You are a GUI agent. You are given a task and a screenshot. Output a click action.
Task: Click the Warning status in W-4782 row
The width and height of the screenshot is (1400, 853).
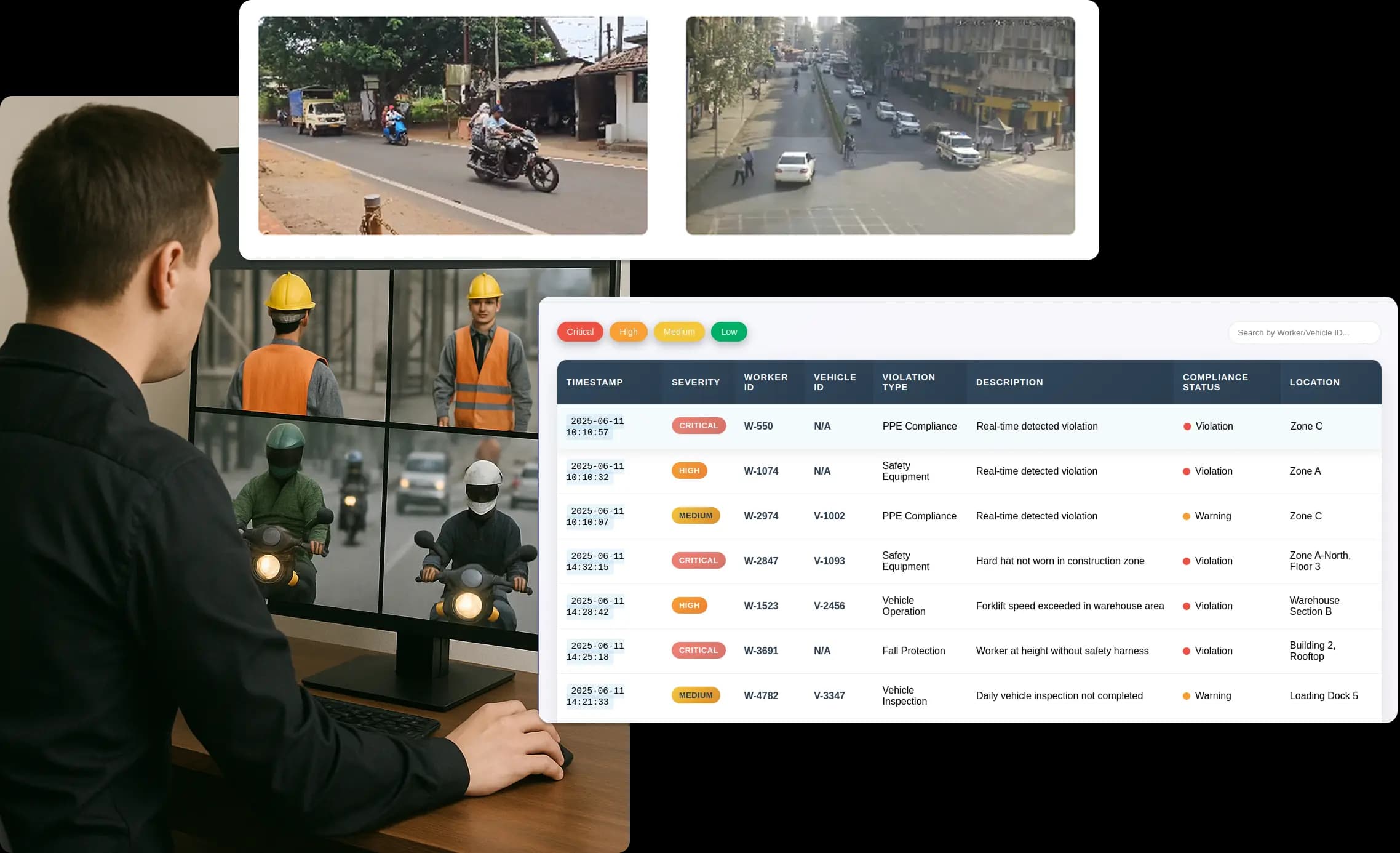point(1207,695)
